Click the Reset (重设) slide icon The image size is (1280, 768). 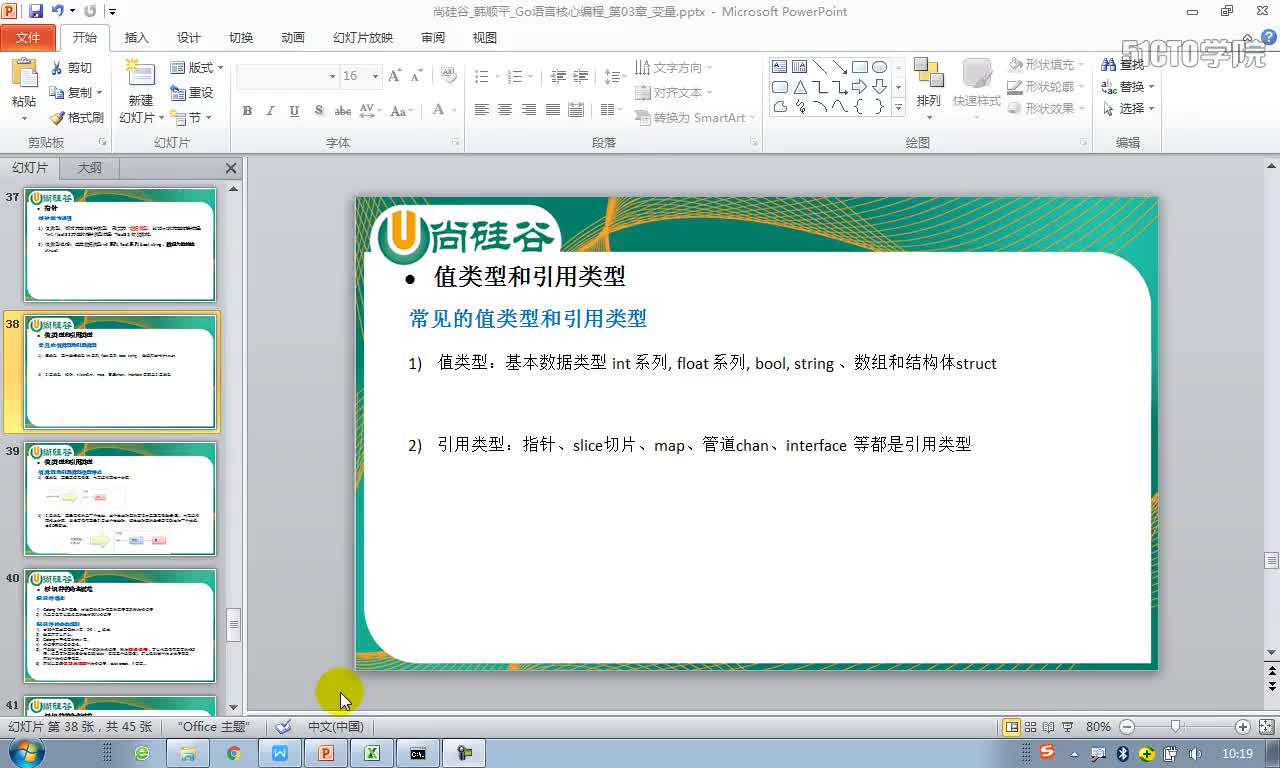(x=178, y=92)
